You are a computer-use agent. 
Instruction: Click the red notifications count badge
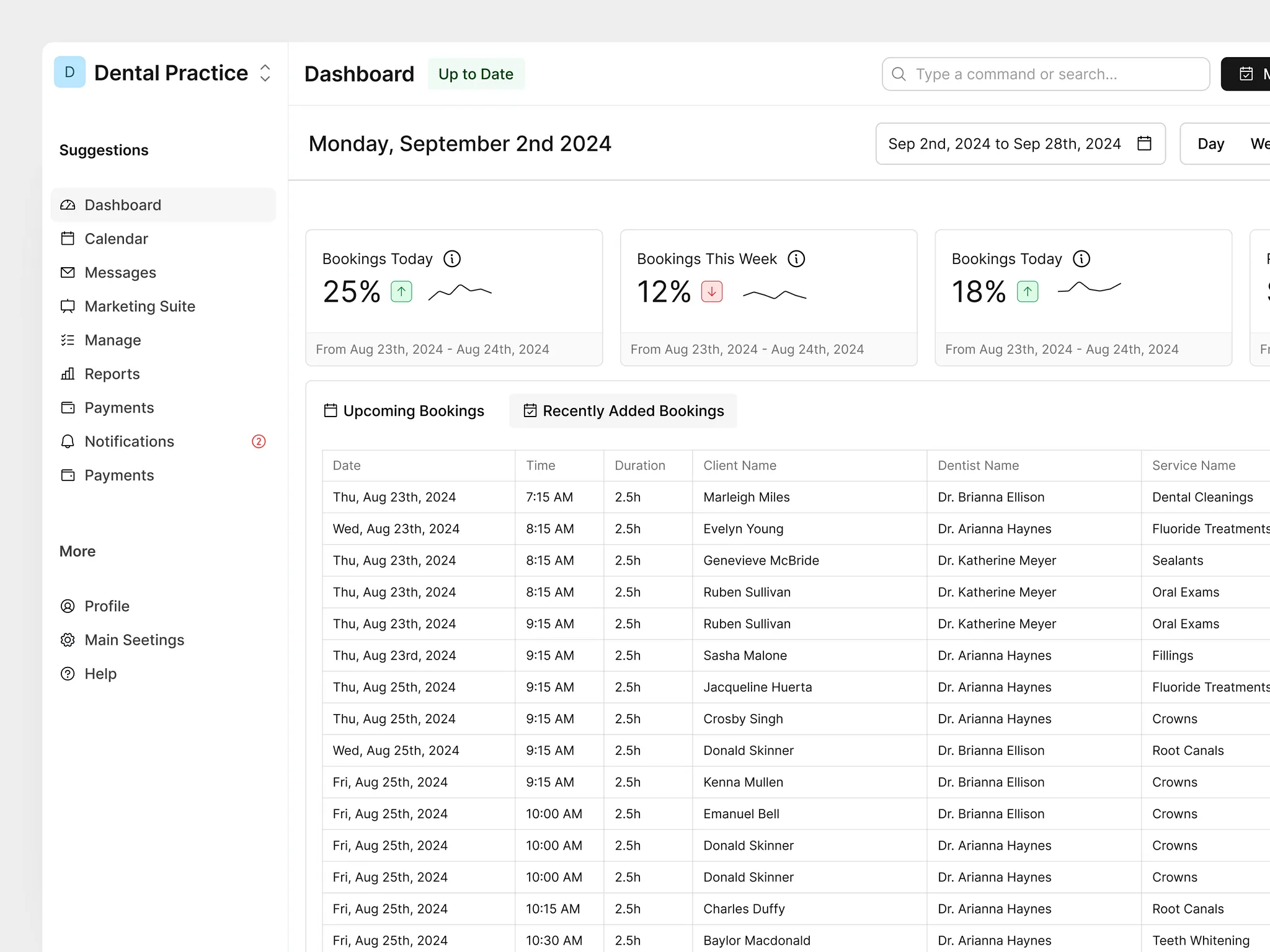click(x=259, y=441)
